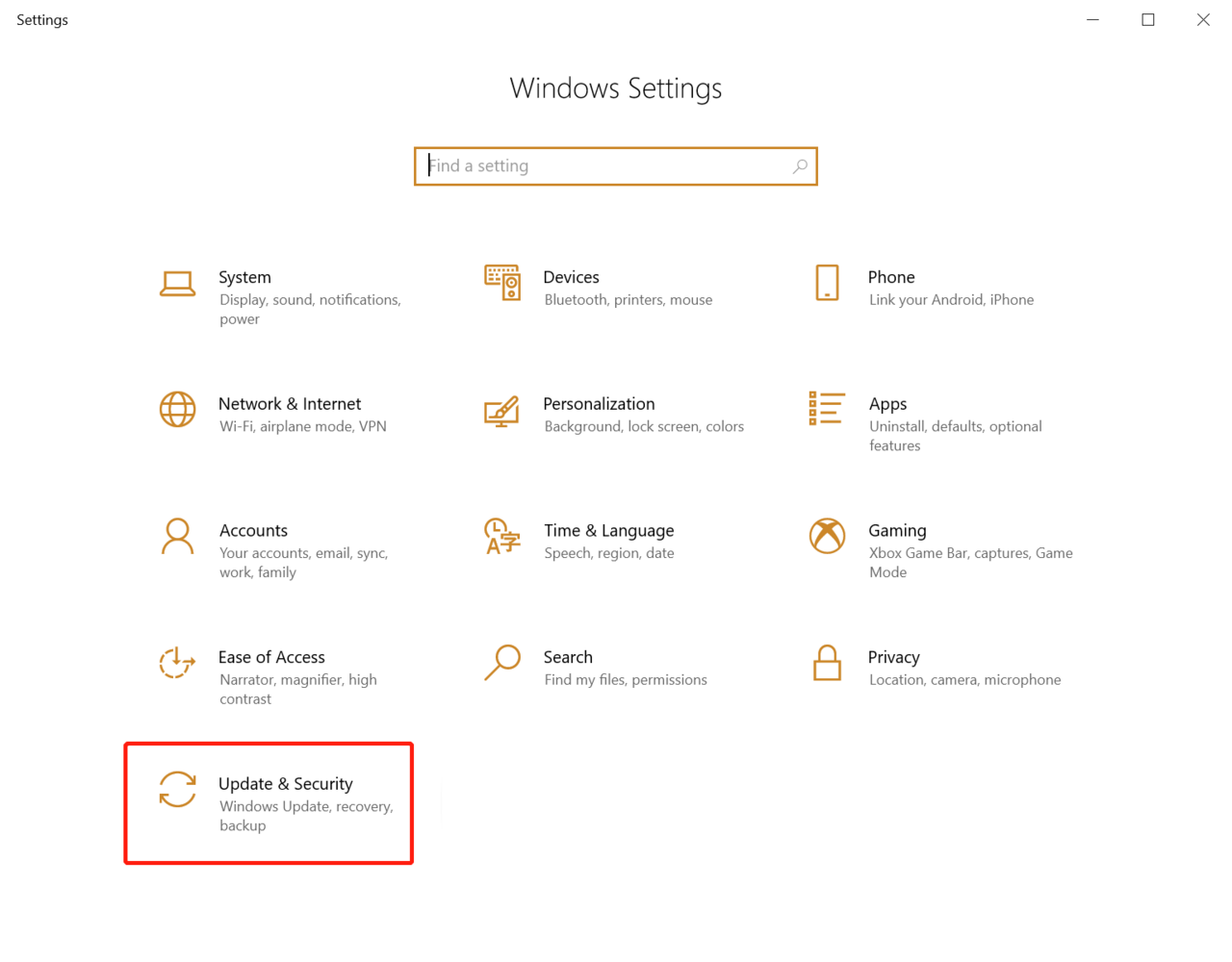Open Devices via keyboard-speaker icon

click(502, 283)
